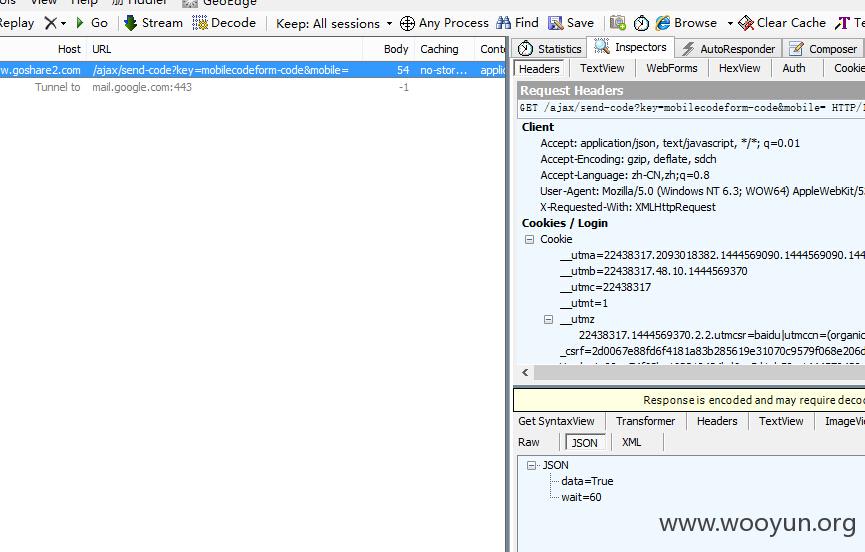Click the Browse button with the IE icon

[687, 23]
